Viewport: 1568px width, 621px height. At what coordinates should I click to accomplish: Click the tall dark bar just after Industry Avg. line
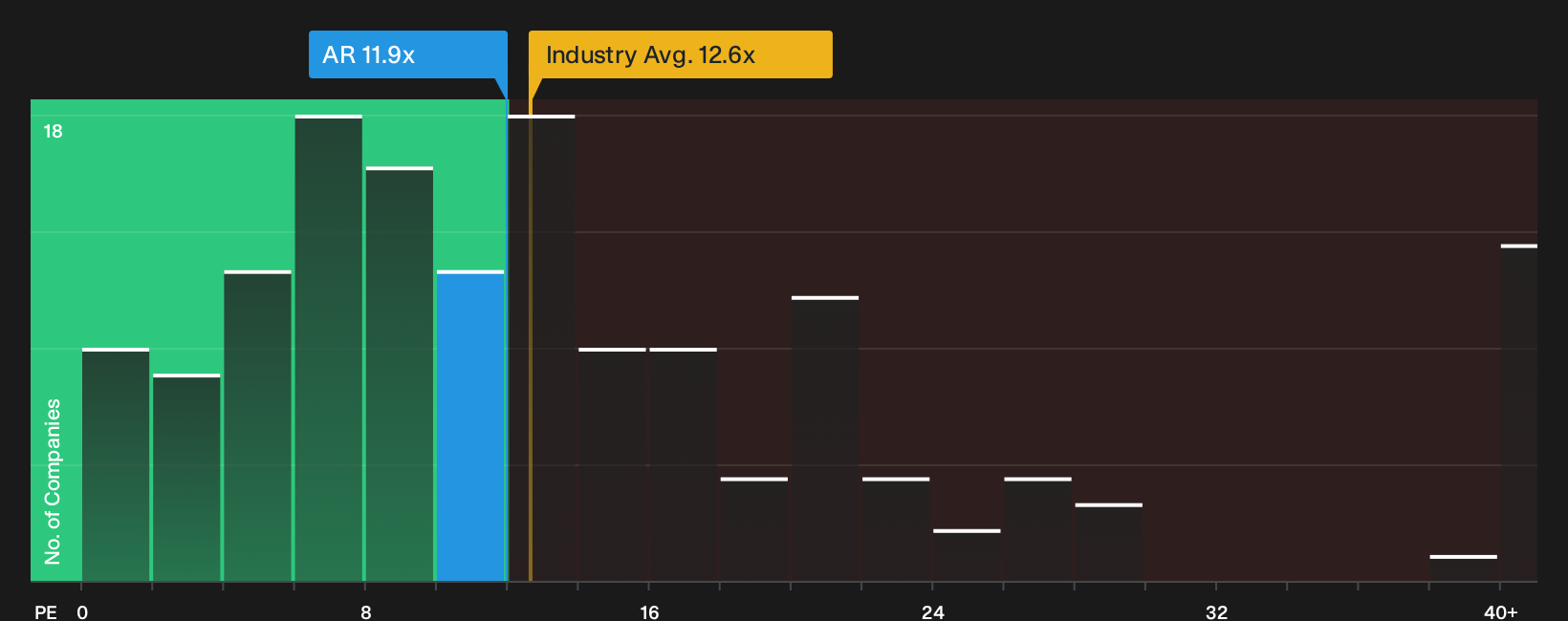pos(541,349)
